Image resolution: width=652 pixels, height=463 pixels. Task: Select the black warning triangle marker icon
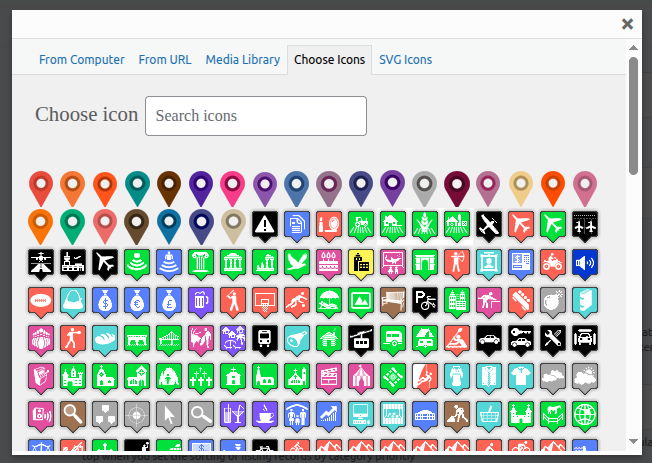click(264, 227)
